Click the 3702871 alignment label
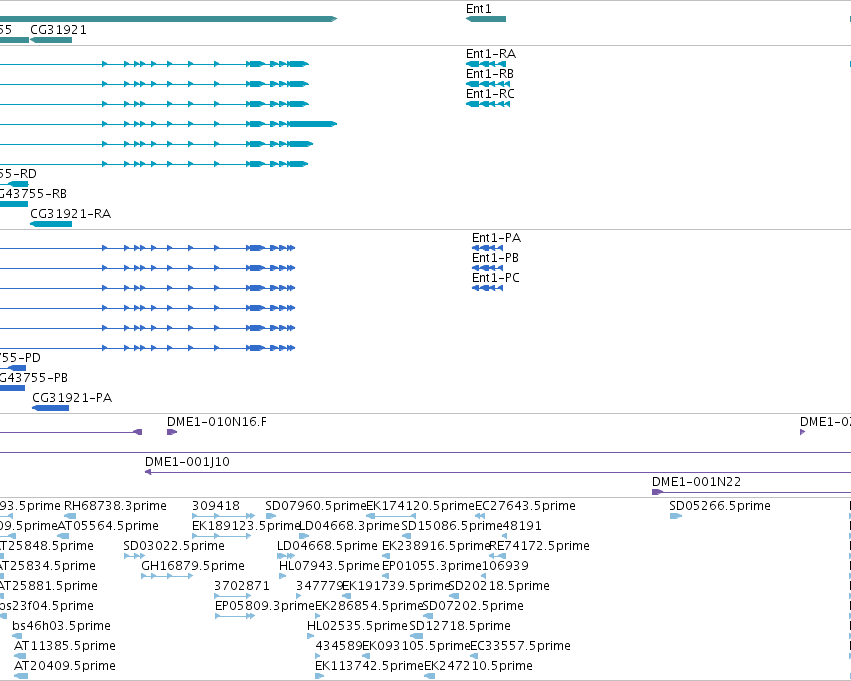This screenshot has width=851, height=681. click(x=242, y=586)
